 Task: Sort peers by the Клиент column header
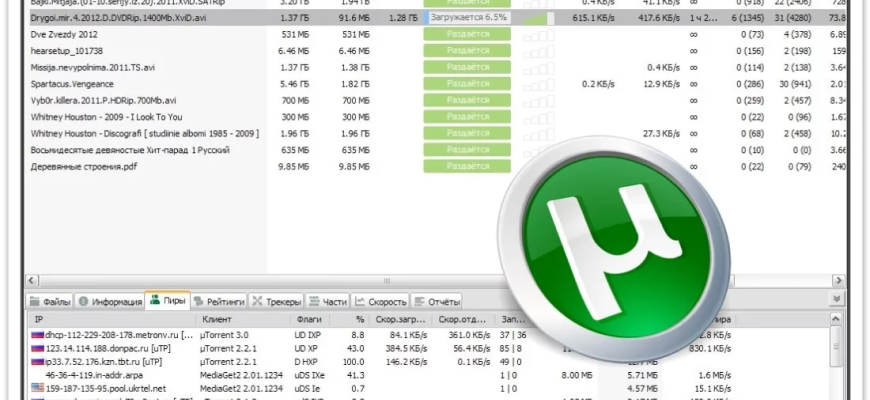(243, 320)
